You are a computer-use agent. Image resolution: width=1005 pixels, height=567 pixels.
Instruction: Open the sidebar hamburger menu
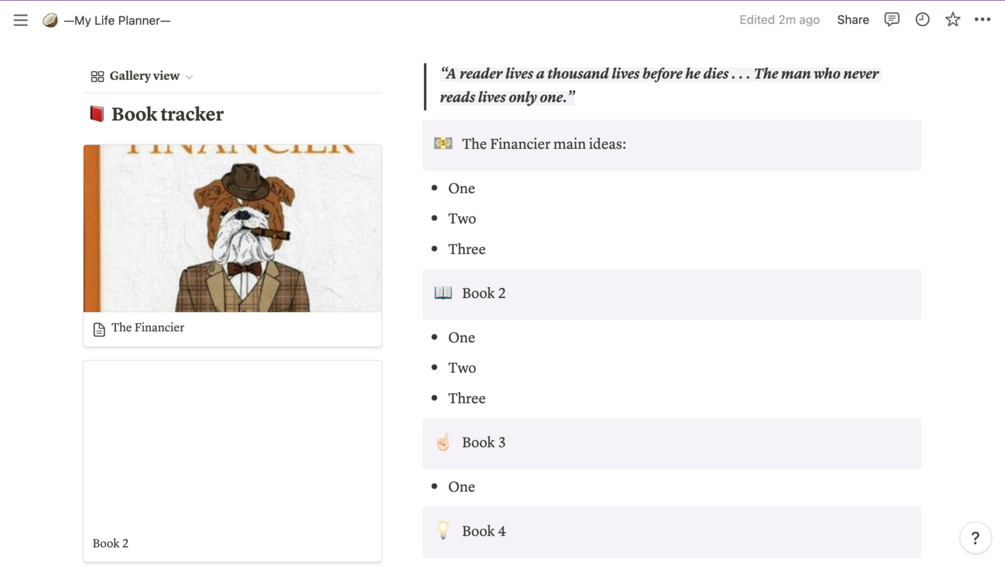click(x=21, y=20)
